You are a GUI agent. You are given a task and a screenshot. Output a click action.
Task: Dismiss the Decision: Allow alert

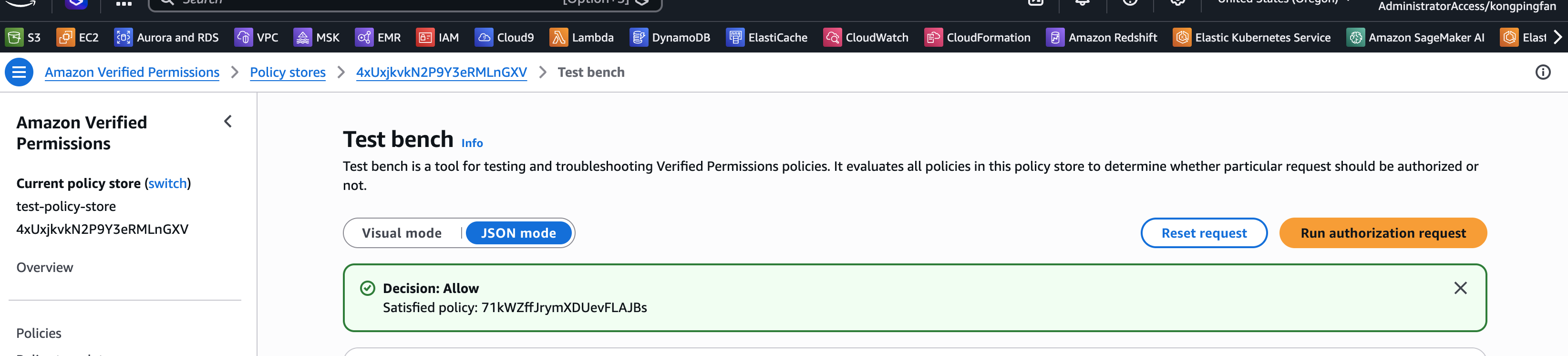[x=1460, y=288]
